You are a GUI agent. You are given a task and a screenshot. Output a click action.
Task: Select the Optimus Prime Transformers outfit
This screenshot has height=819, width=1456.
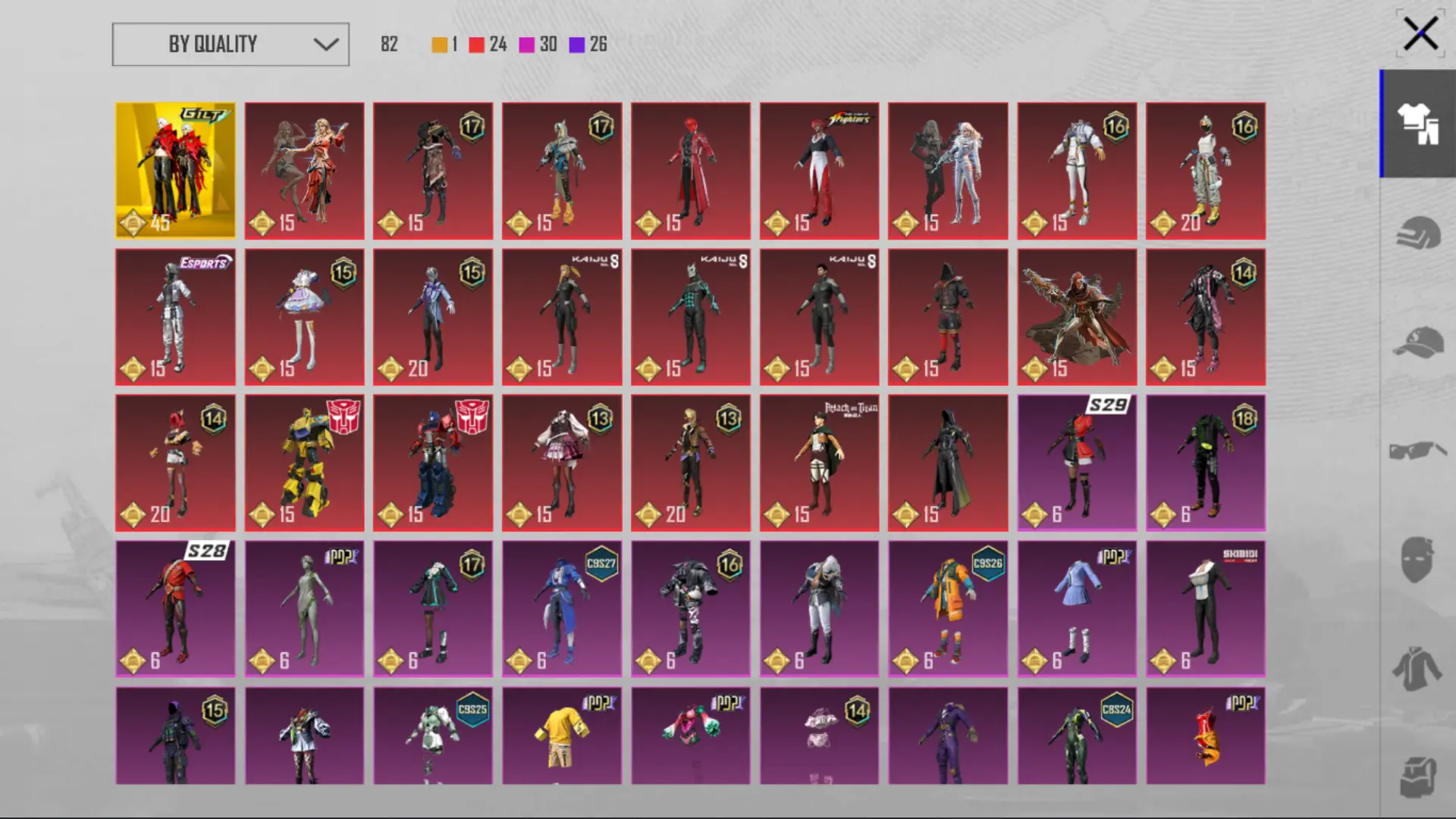pyautogui.click(x=433, y=463)
